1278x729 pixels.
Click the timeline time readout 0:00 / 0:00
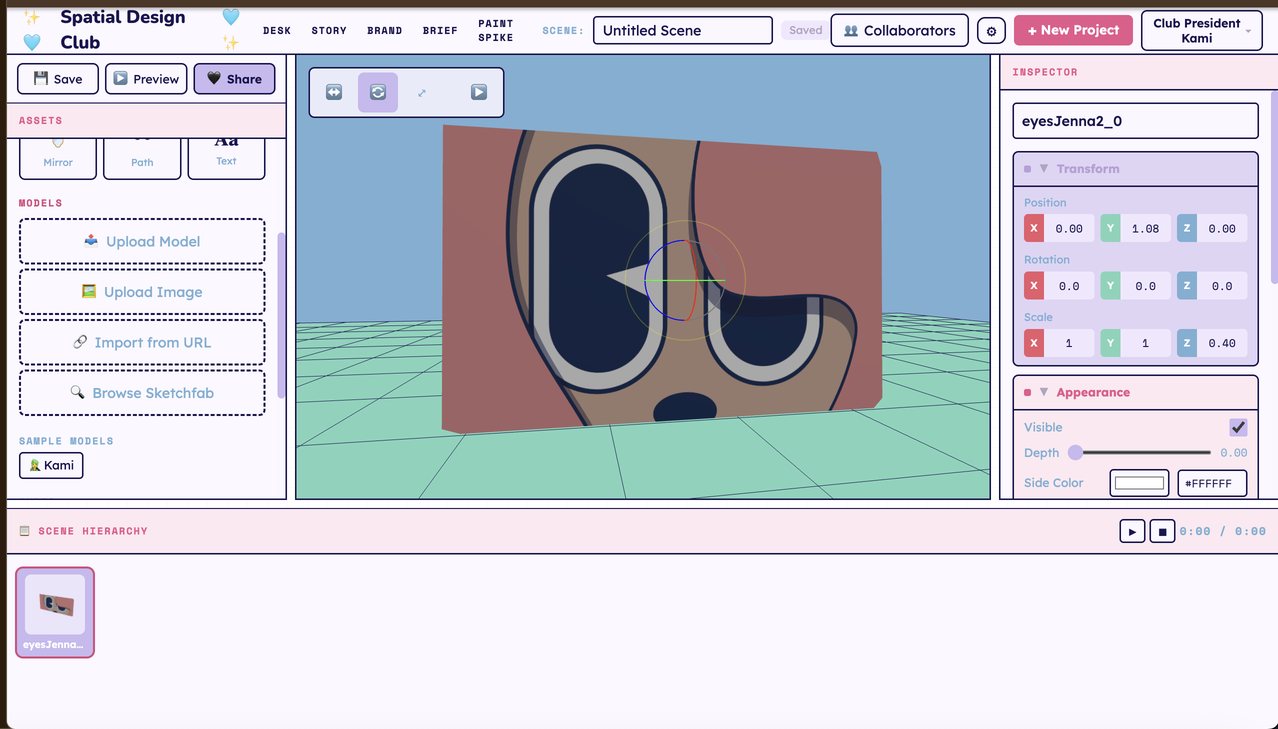point(1222,532)
